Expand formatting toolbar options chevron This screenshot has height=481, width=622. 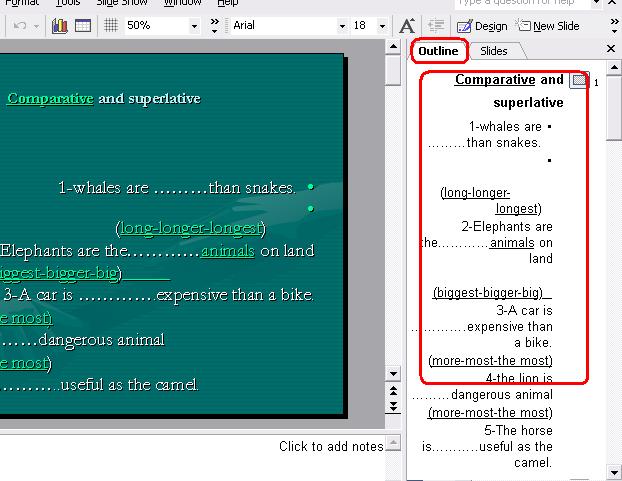[x=614, y=25]
